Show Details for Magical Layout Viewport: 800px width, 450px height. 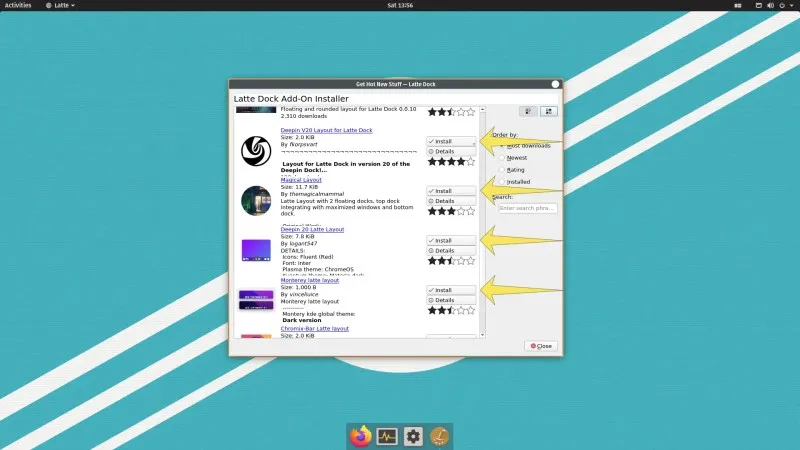(451, 201)
